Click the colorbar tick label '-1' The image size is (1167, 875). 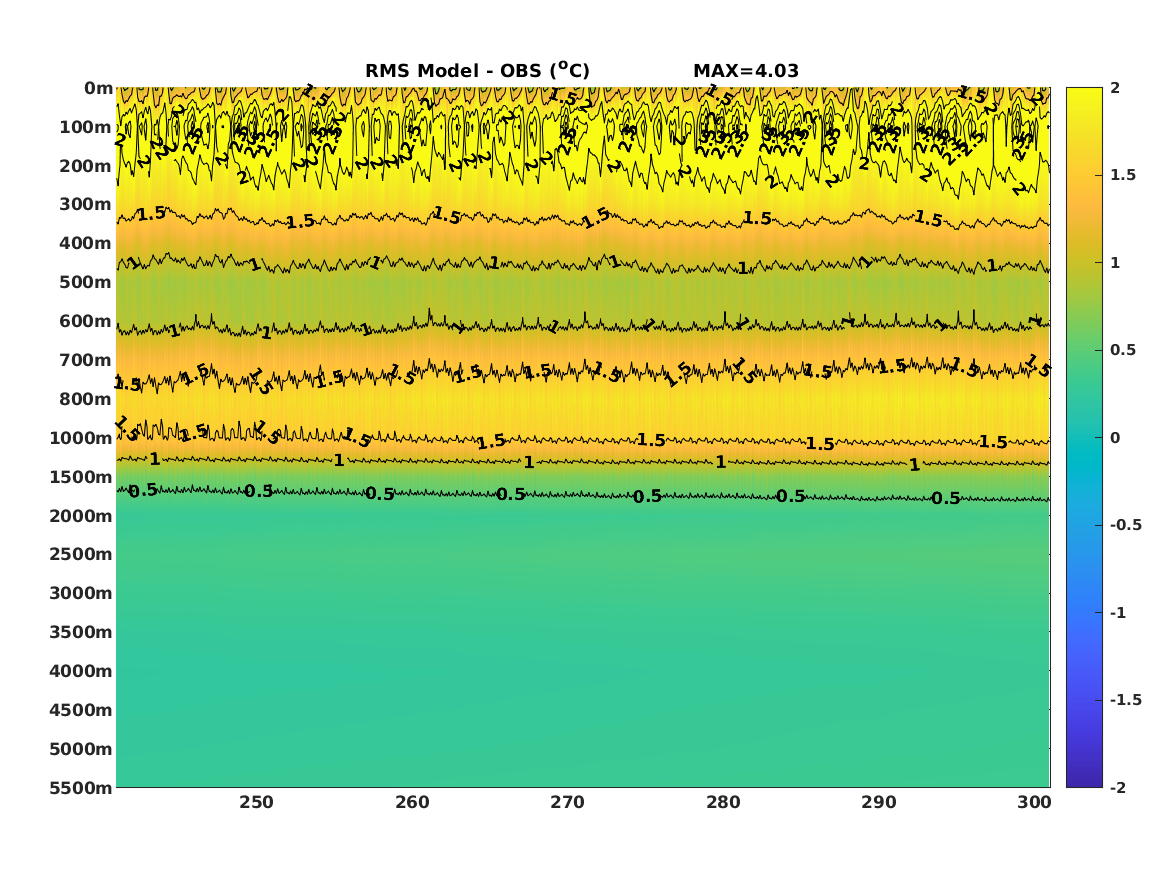(1118, 612)
